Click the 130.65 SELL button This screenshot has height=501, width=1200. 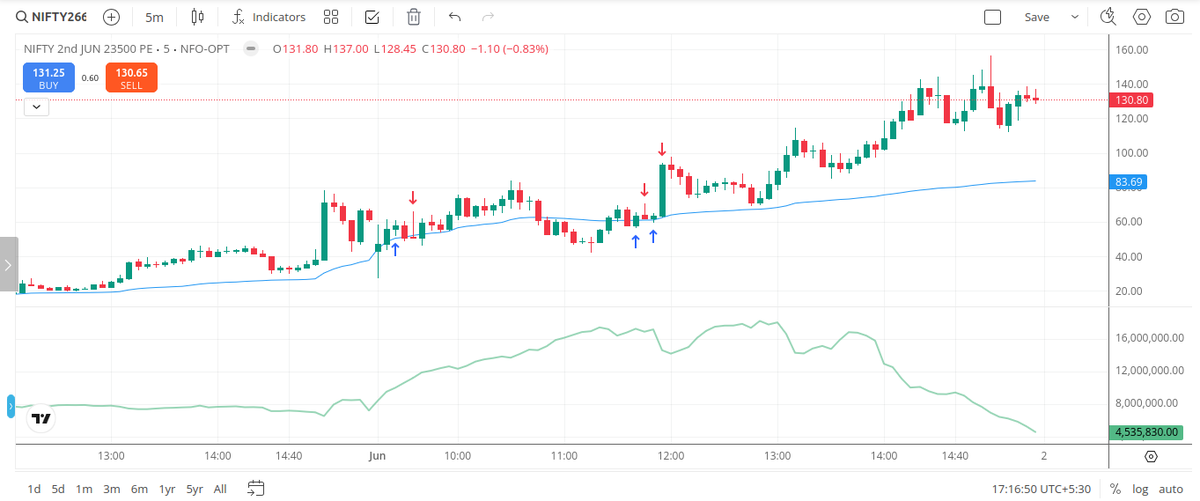[132, 78]
